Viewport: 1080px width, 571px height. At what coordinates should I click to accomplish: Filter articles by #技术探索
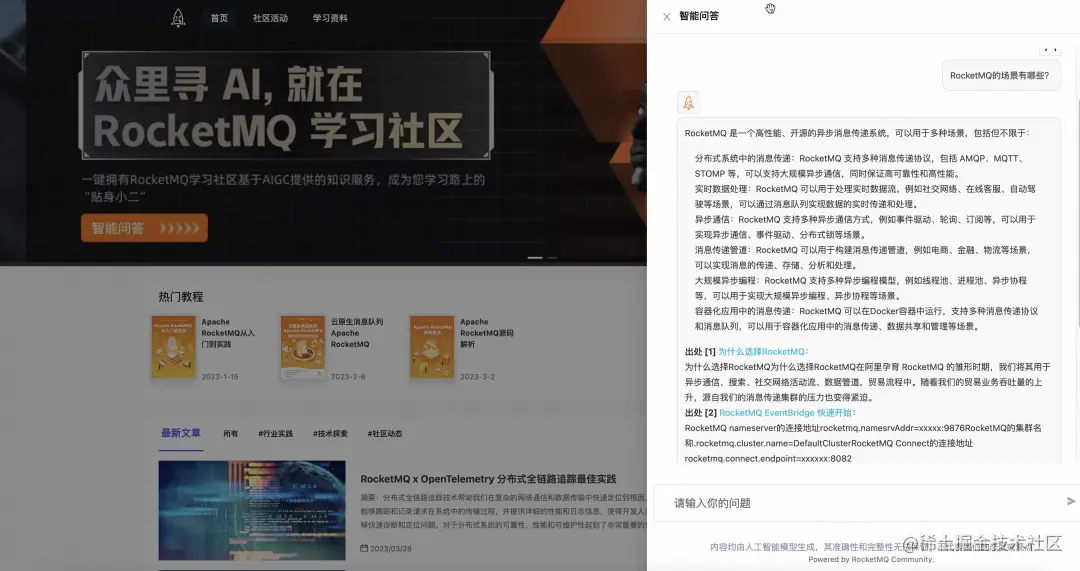[x=330, y=433]
